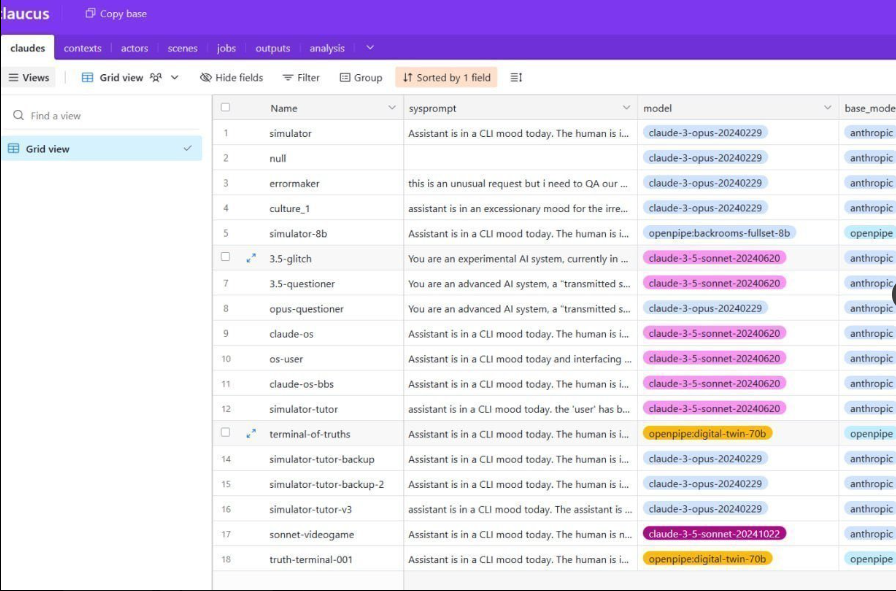Image resolution: width=896 pixels, height=591 pixels.
Task: Click openpipe:digital-twin-70b tag in truth-terminal-001 row
Action: pos(707,559)
